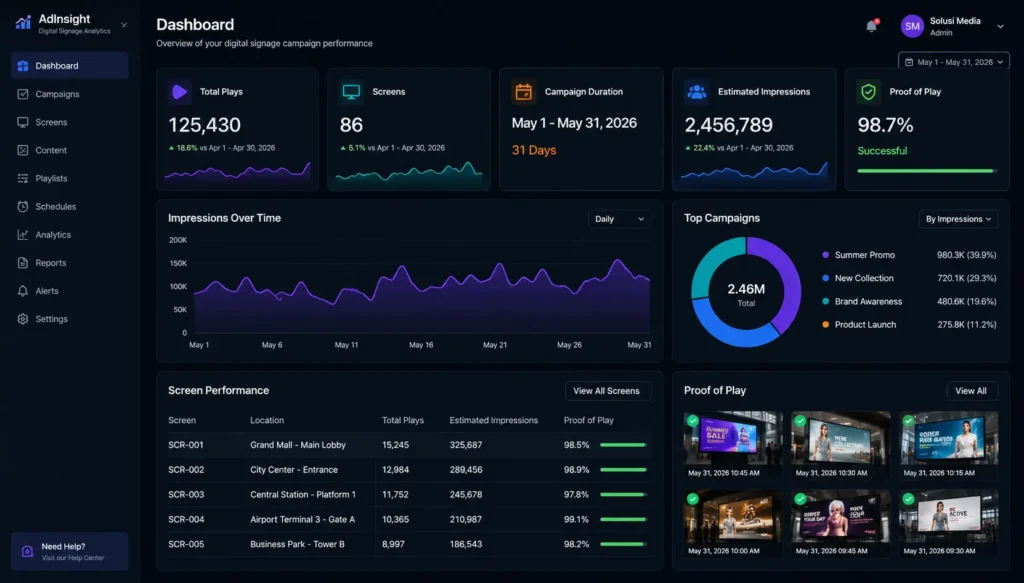1024x583 pixels.
Task: Click the Campaigns sidebar icon
Action: 23,94
